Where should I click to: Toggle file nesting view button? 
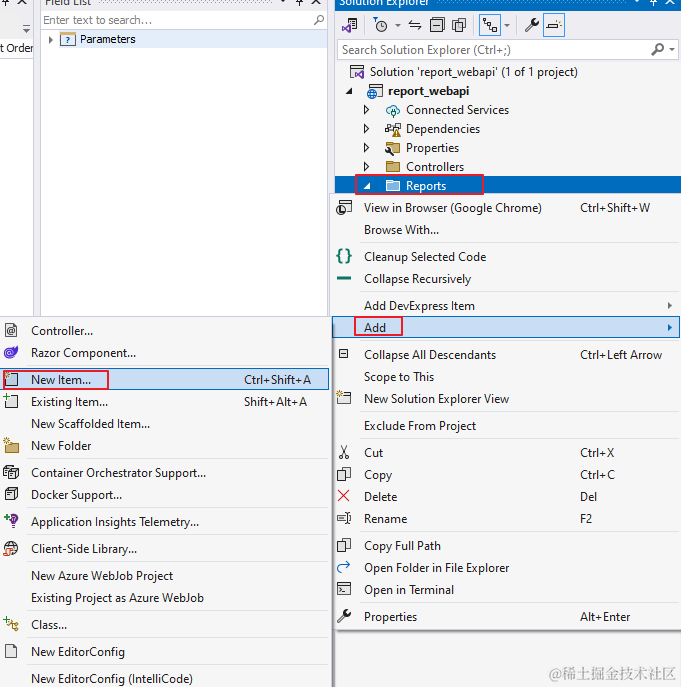coord(490,25)
